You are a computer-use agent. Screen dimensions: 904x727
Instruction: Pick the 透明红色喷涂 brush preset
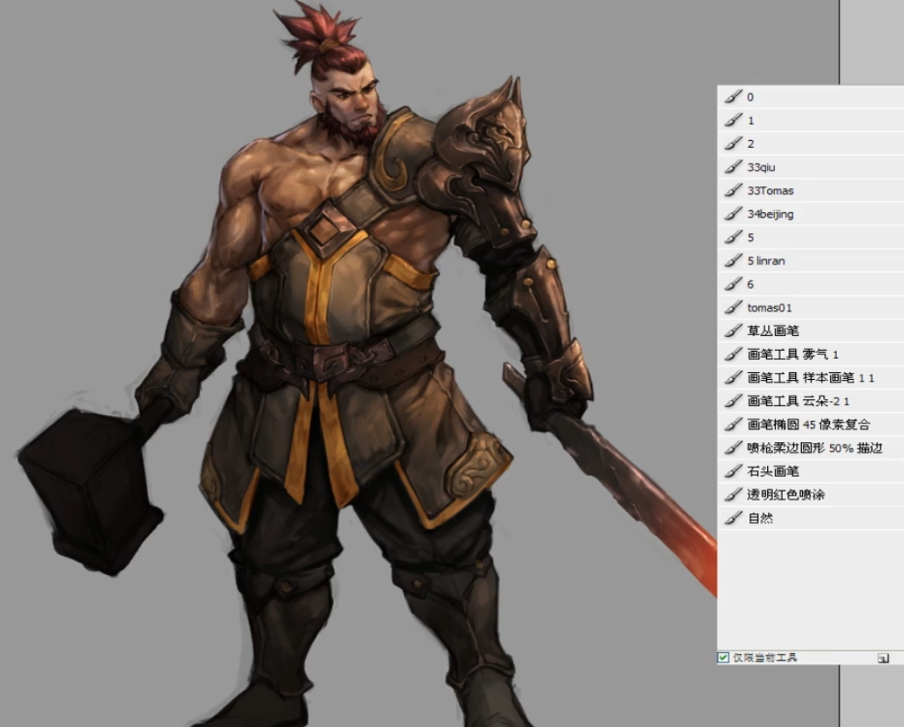pos(811,495)
